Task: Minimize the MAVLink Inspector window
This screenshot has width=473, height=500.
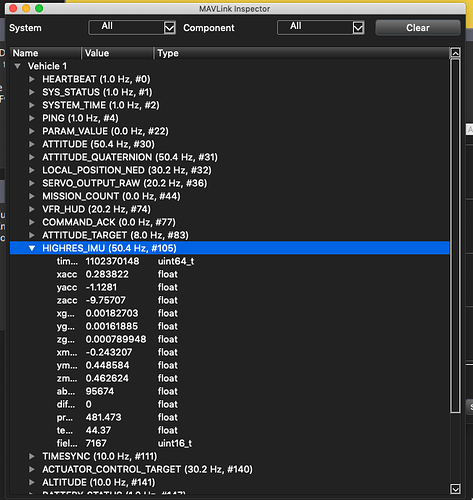Action: pos(26,8)
